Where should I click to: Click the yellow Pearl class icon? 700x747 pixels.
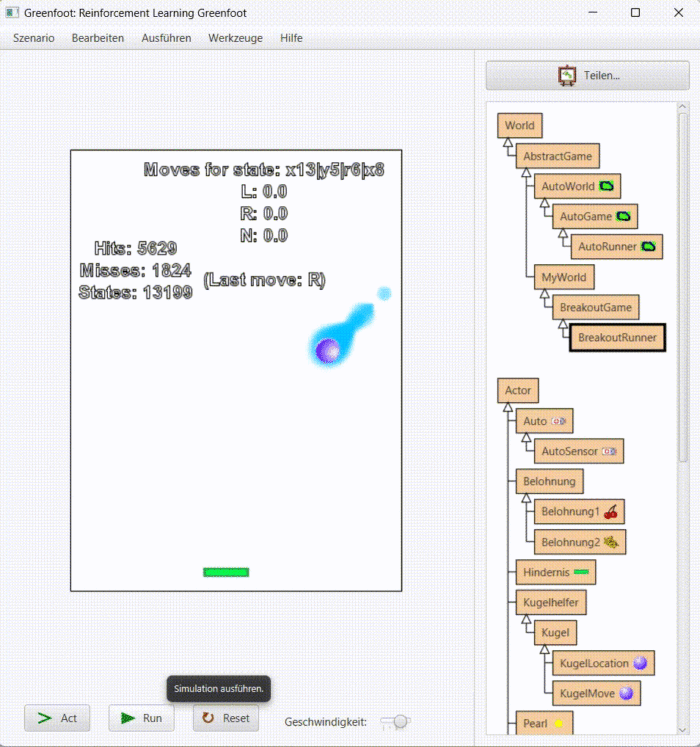[558, 723]
